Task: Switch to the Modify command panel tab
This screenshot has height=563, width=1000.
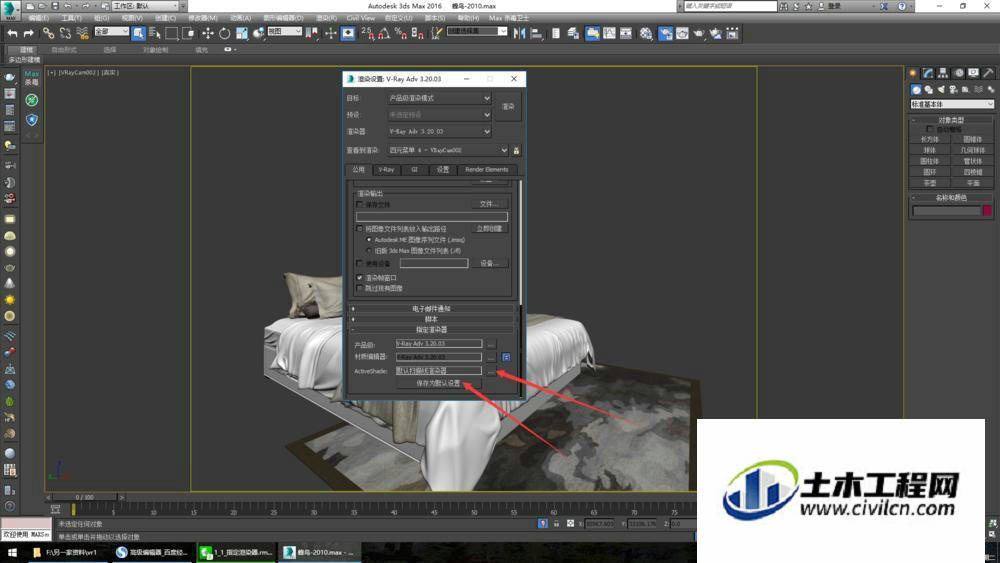Action: (928, 73)
